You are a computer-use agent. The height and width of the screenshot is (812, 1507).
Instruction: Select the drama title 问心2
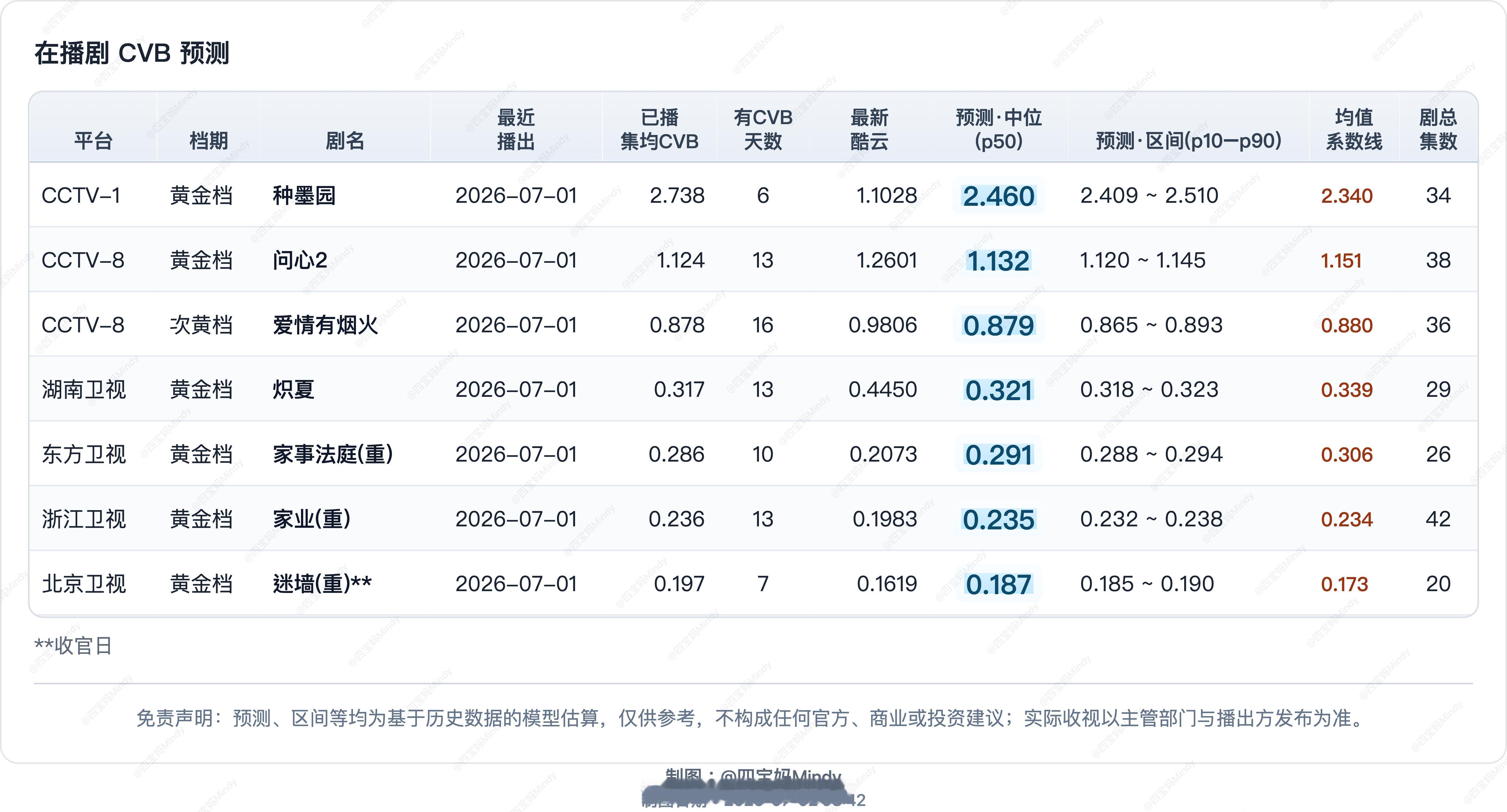click(300, 260)
